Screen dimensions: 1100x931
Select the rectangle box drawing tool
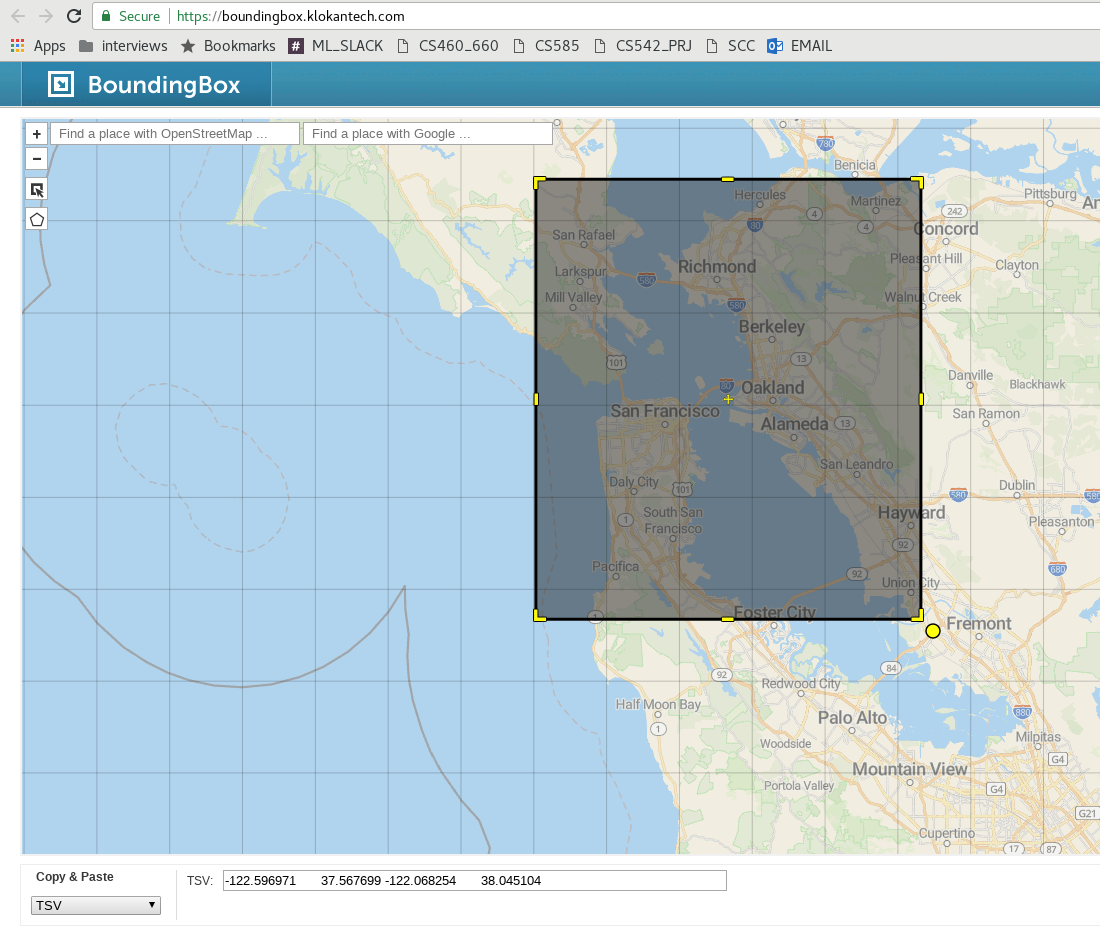point(36,189)
